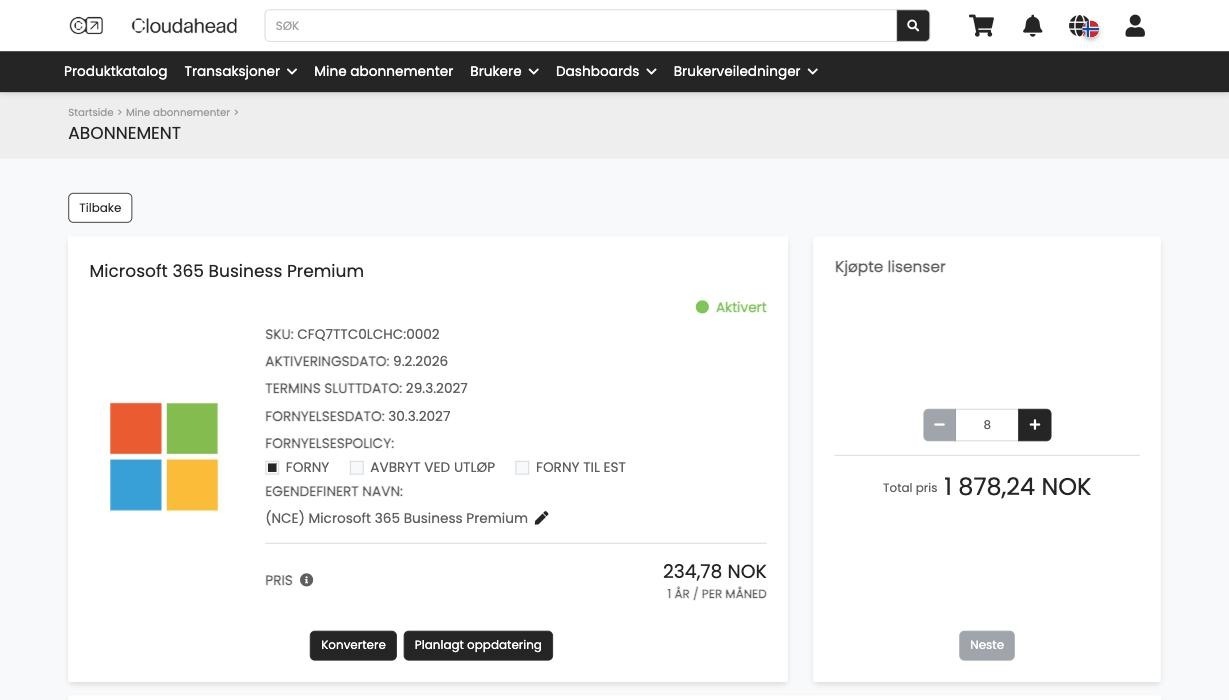Open the shopping cart
The width and height of the screenshot is (1229, 700).
click(x=982, y=26)
